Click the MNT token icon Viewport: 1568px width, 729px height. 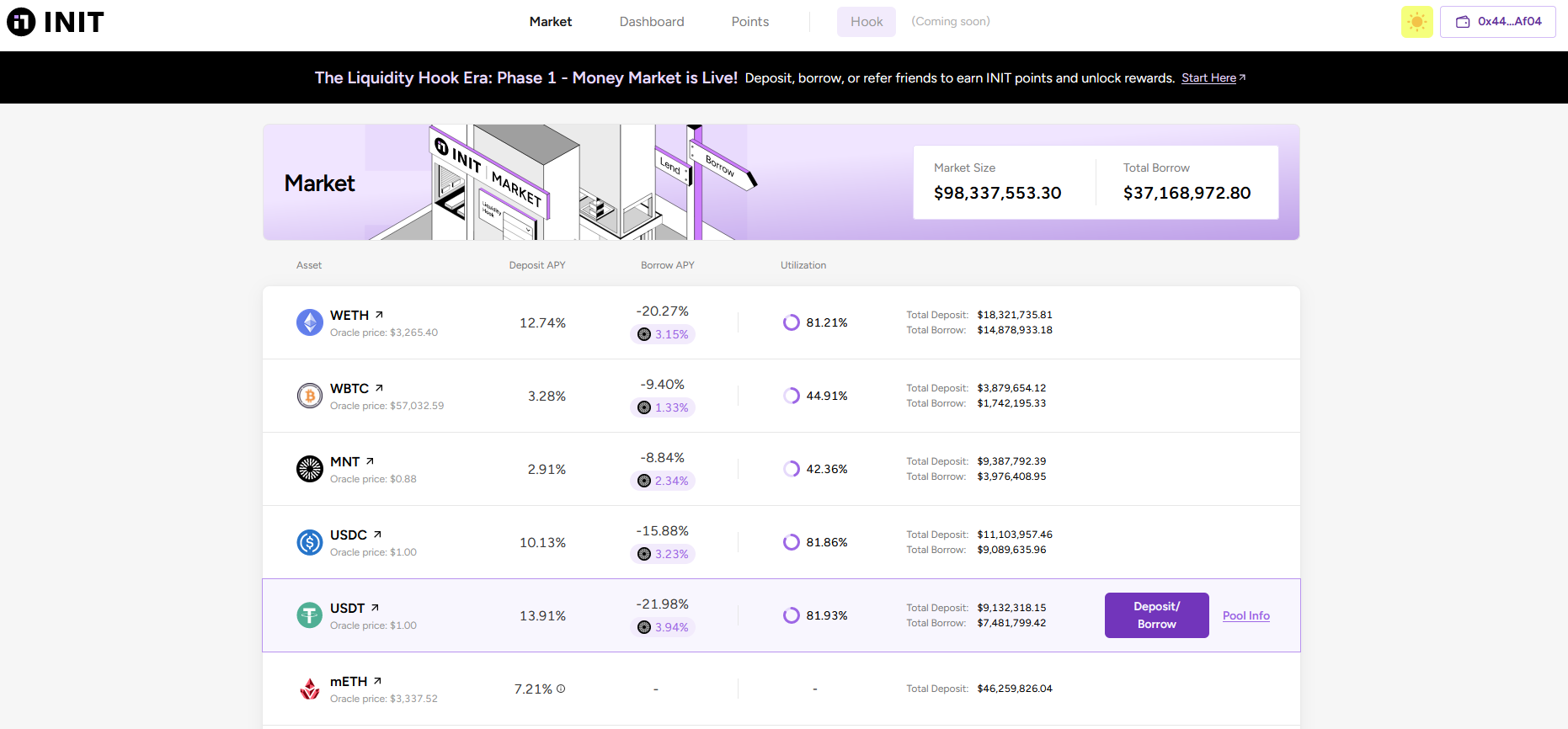310,469
